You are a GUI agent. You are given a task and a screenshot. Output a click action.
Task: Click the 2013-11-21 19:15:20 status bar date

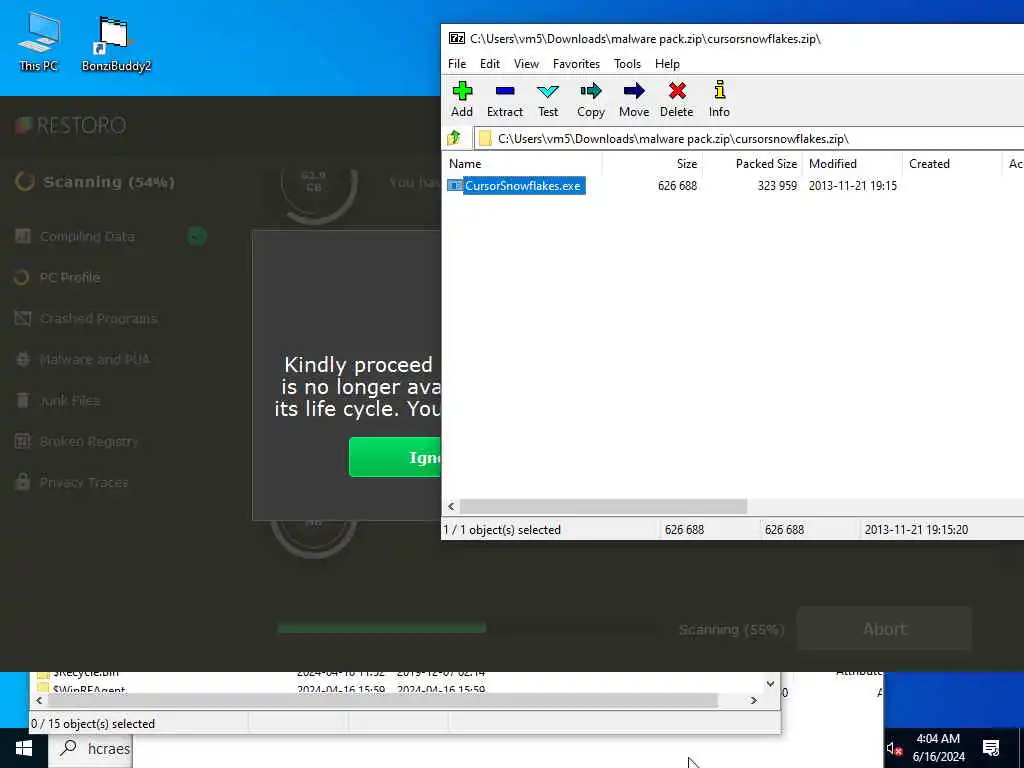pos(916,530)
